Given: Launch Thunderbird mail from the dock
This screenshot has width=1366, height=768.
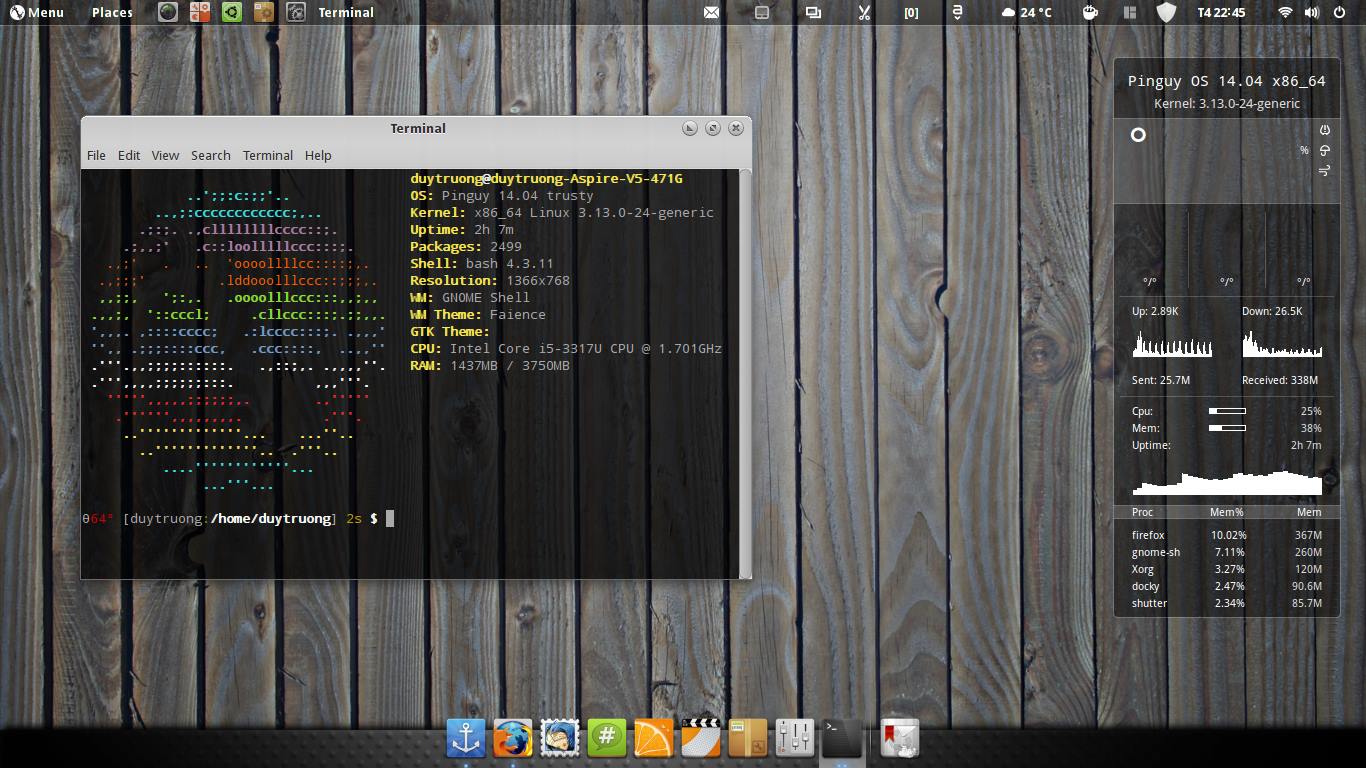Looking at the screenshot, I should coord(560,738).
